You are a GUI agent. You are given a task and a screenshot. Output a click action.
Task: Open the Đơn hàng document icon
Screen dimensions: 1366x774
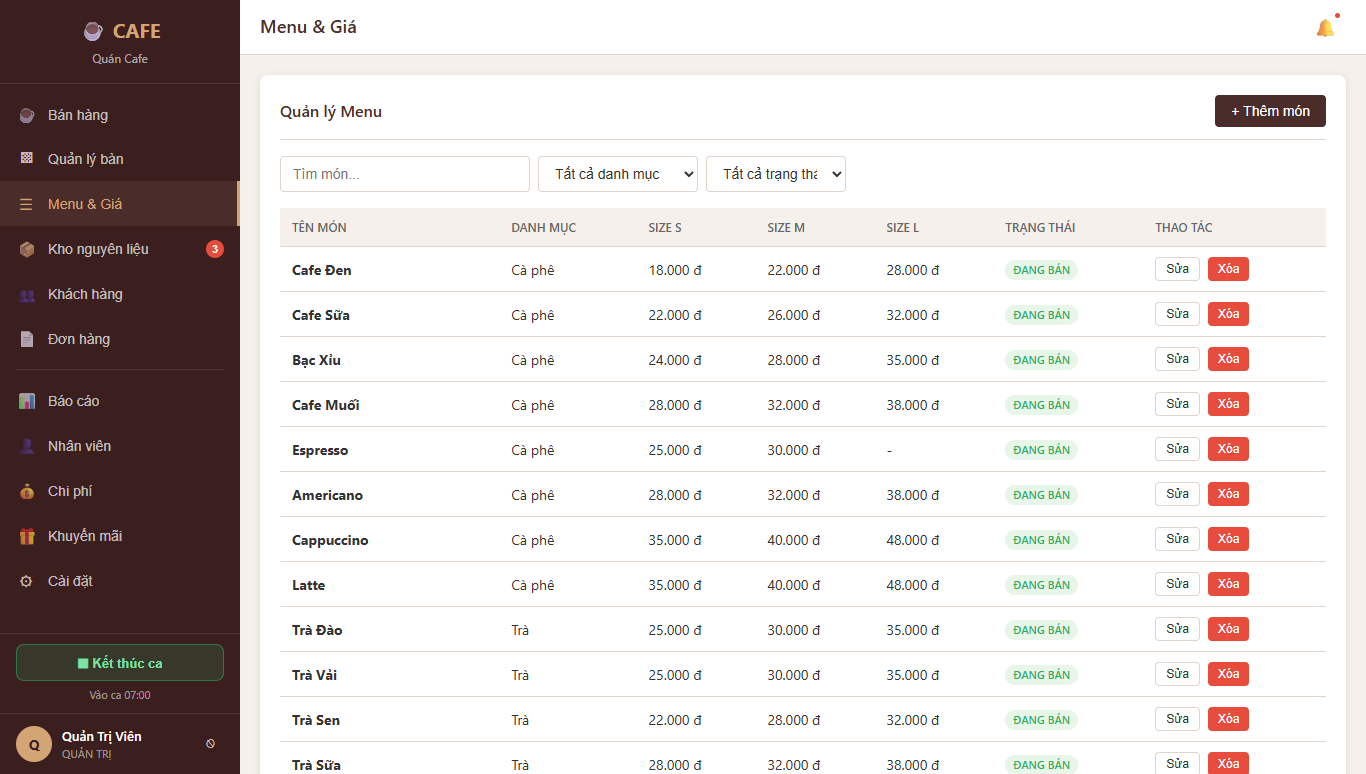pos(27,339)
